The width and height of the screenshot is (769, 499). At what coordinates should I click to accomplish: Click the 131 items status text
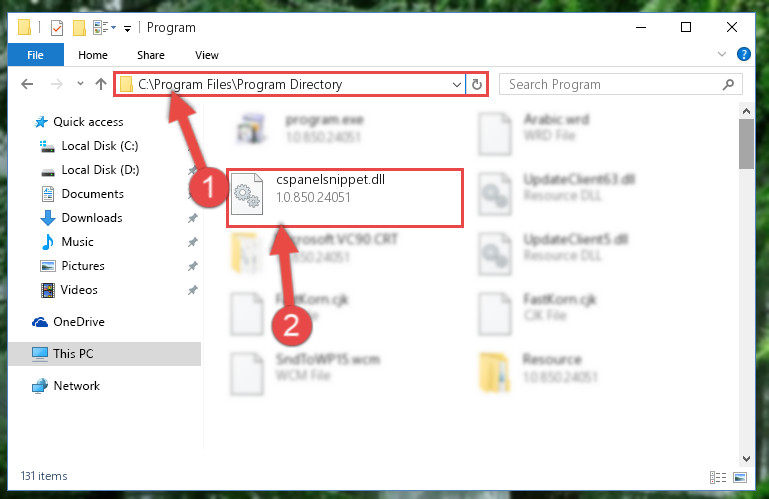click(x=44, y=476)
